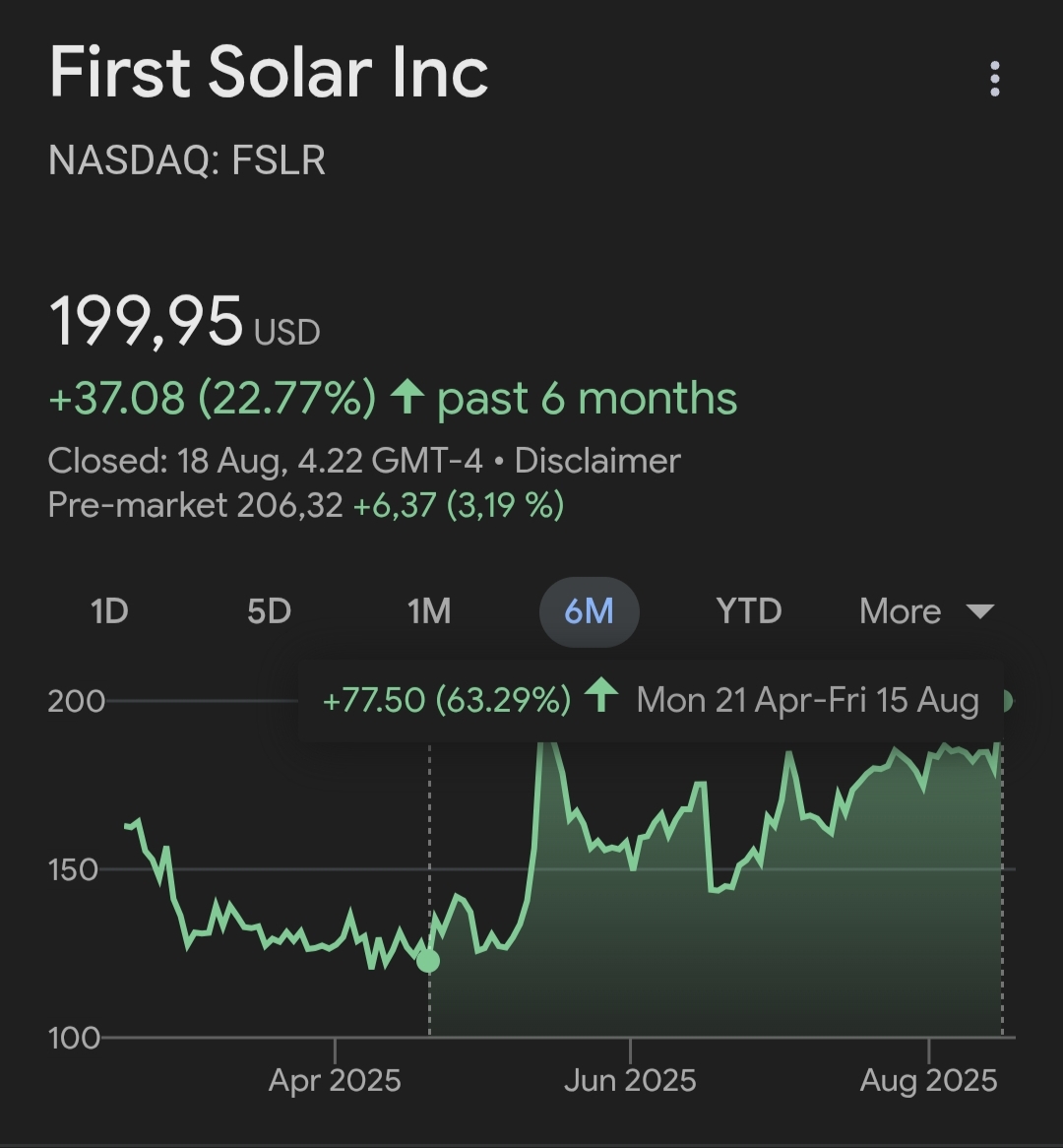Screen dimensions: 1063x1148
Task: Click the NASDAQ: FSLR ticker label
Action: click(187, 160)
